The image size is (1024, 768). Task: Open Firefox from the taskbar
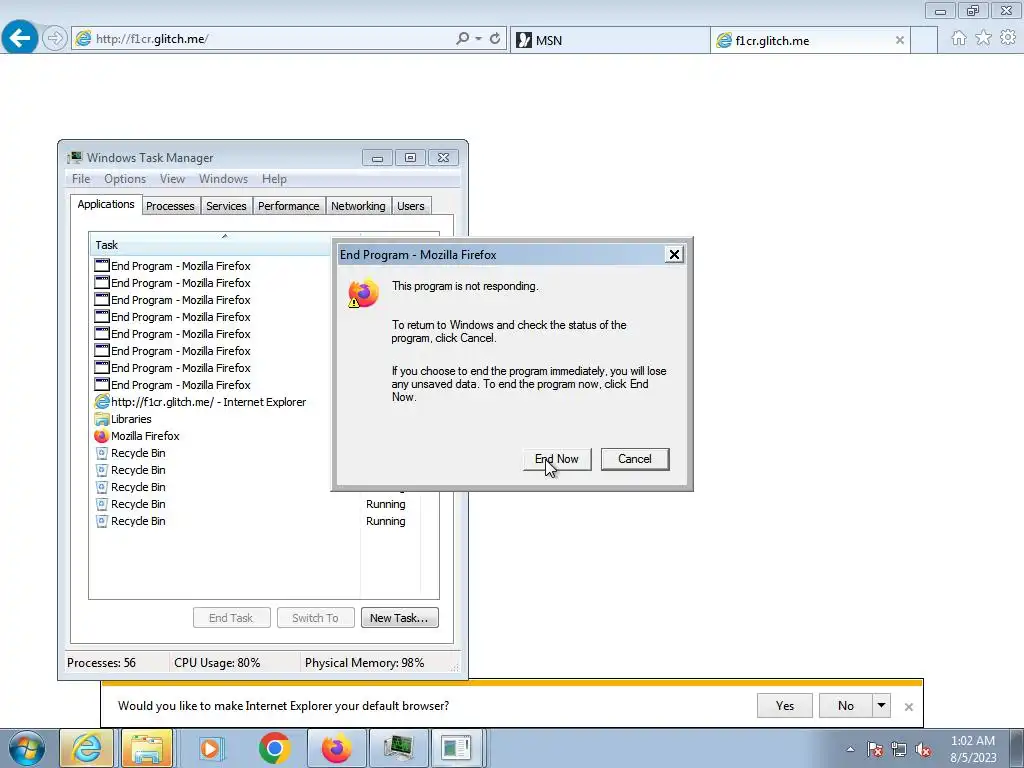[x=337, y=748]
